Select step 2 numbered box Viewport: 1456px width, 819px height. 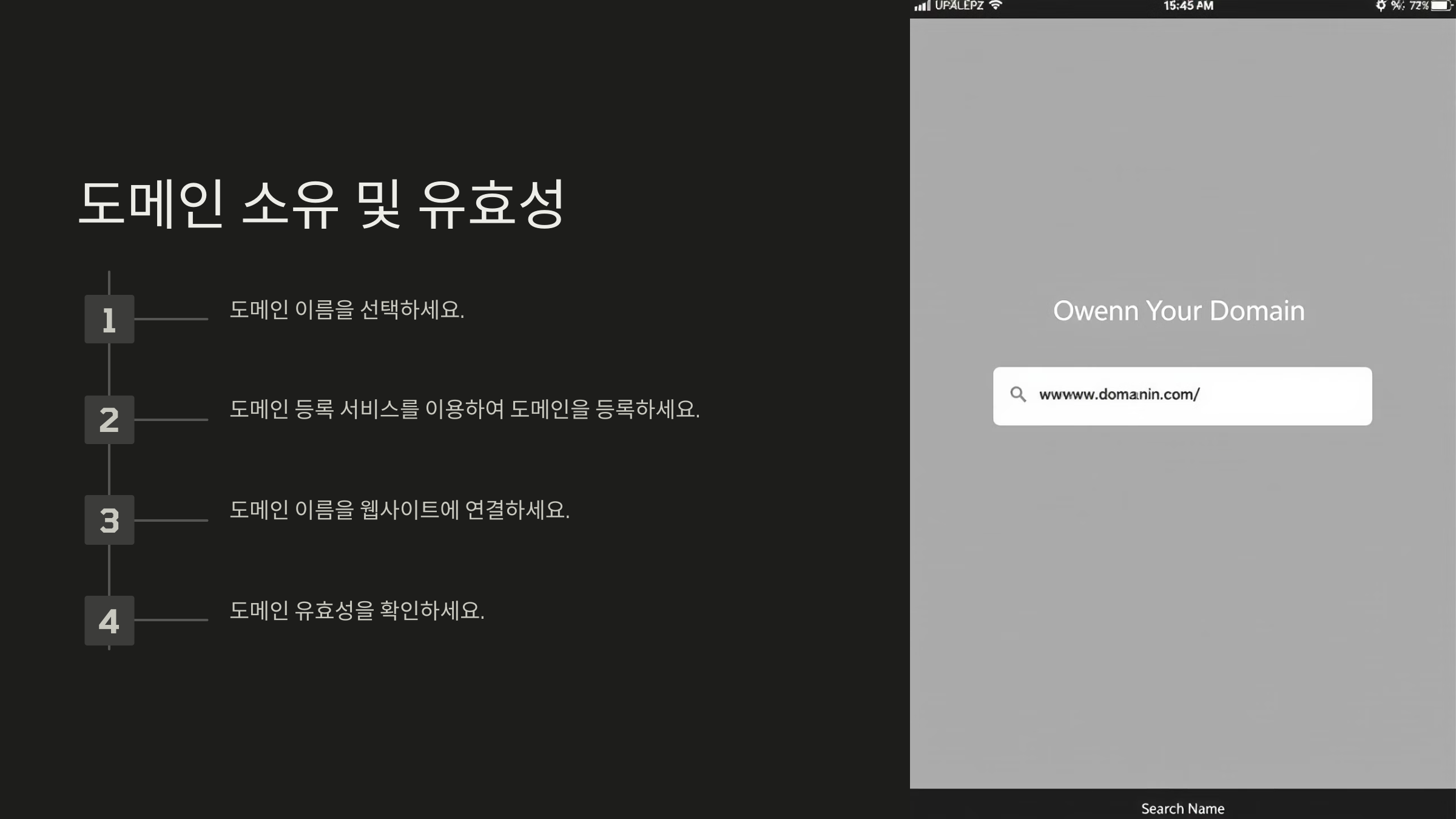pyautogui.click(x=109, y=419)
